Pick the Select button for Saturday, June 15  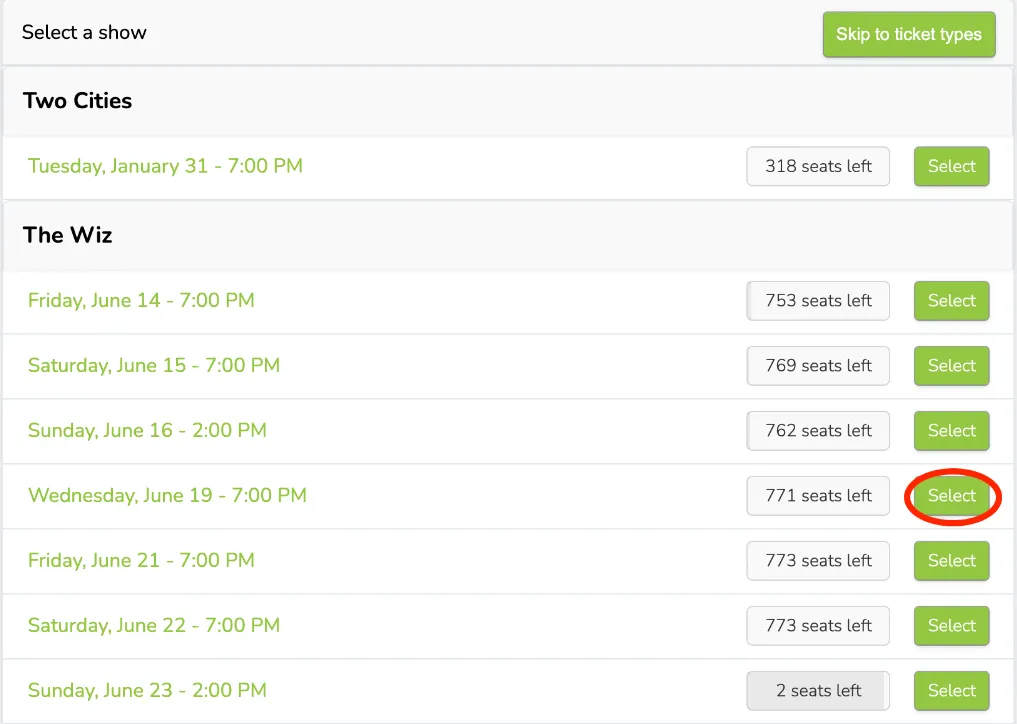(x=951, y=365)
